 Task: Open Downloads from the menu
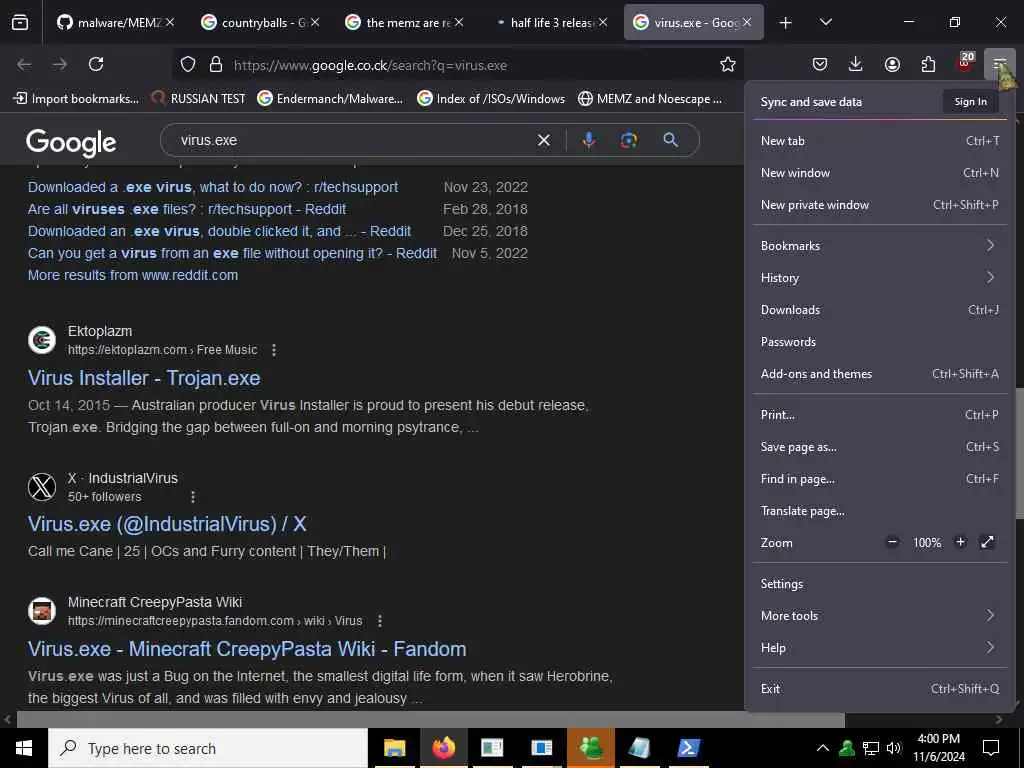pyautogui.click(x=880, y=310)
